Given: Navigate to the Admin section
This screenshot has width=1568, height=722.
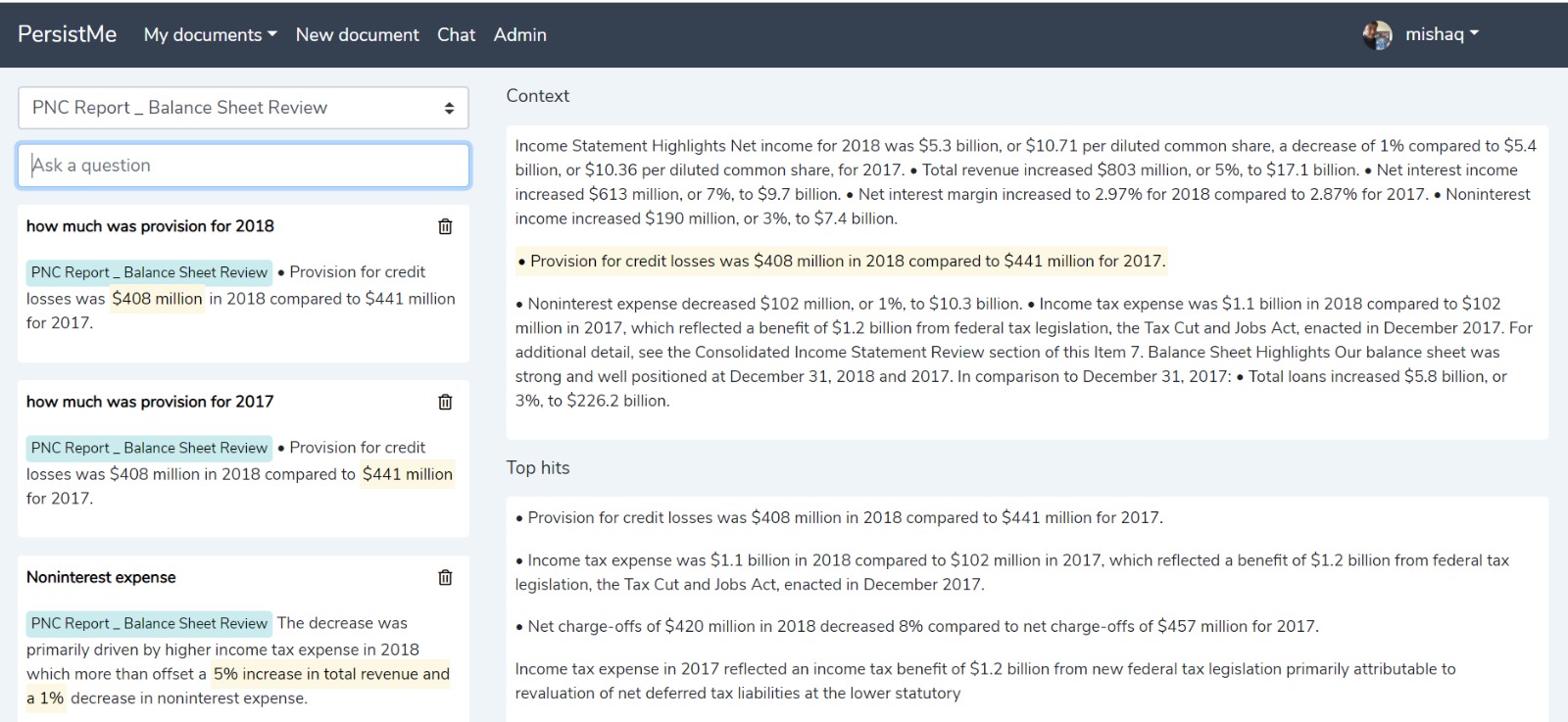Looking at the screenshot, I should click(519, 35).
